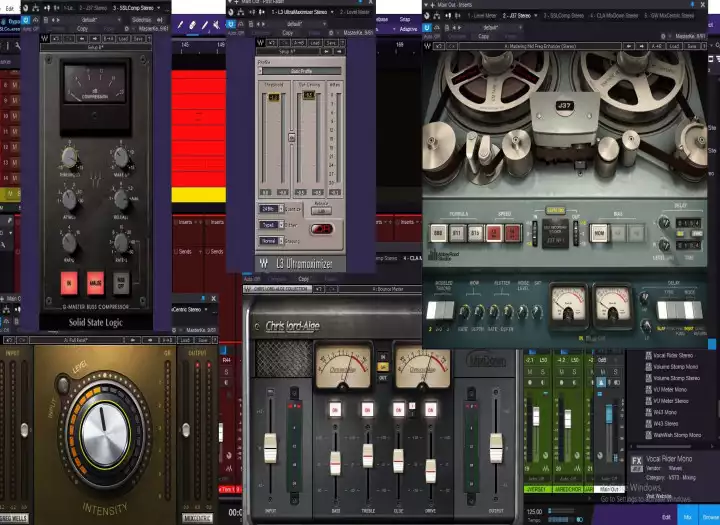720x525 pixels.
Task: Solo the Main Out mixer channel
Action: coord(615,372)
